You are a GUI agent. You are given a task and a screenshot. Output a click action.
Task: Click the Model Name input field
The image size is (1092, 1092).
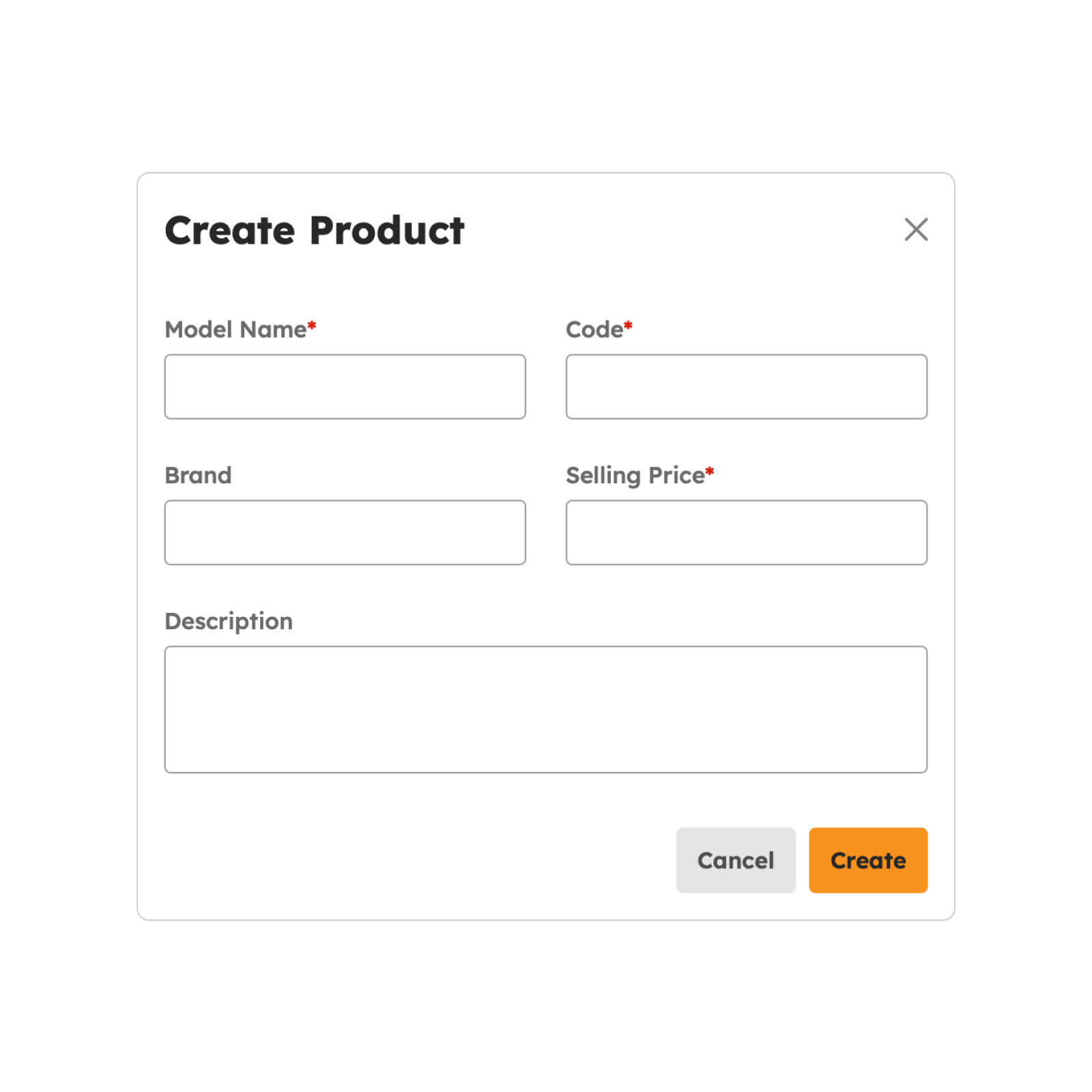click(345, 386)
